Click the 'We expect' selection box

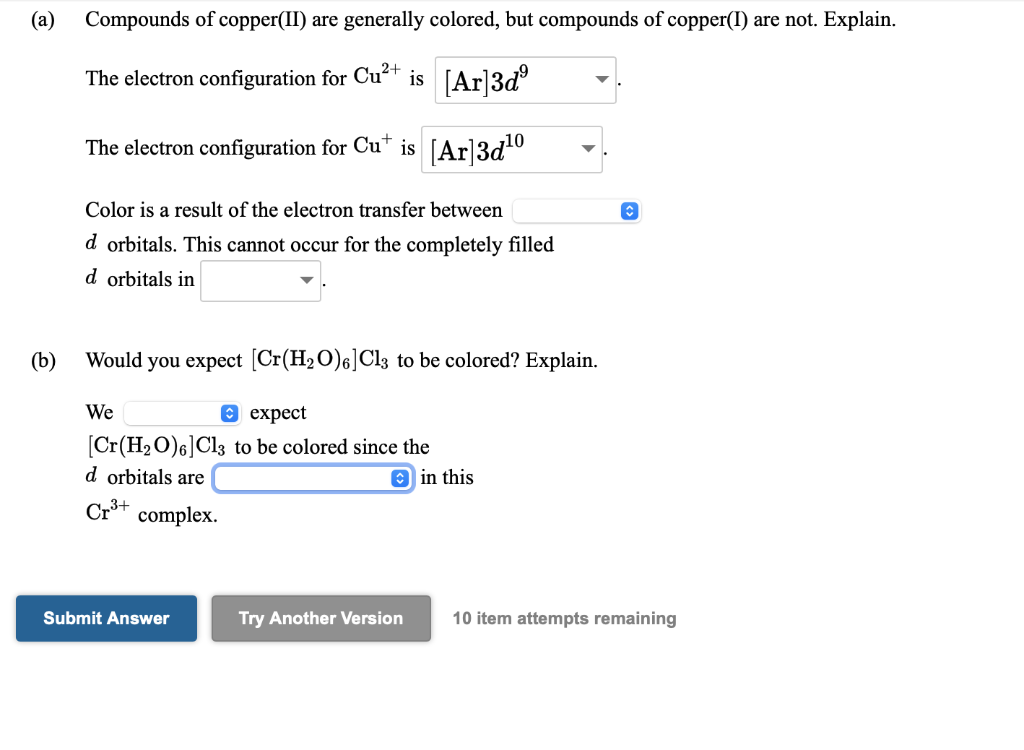[x=178, y=412]
